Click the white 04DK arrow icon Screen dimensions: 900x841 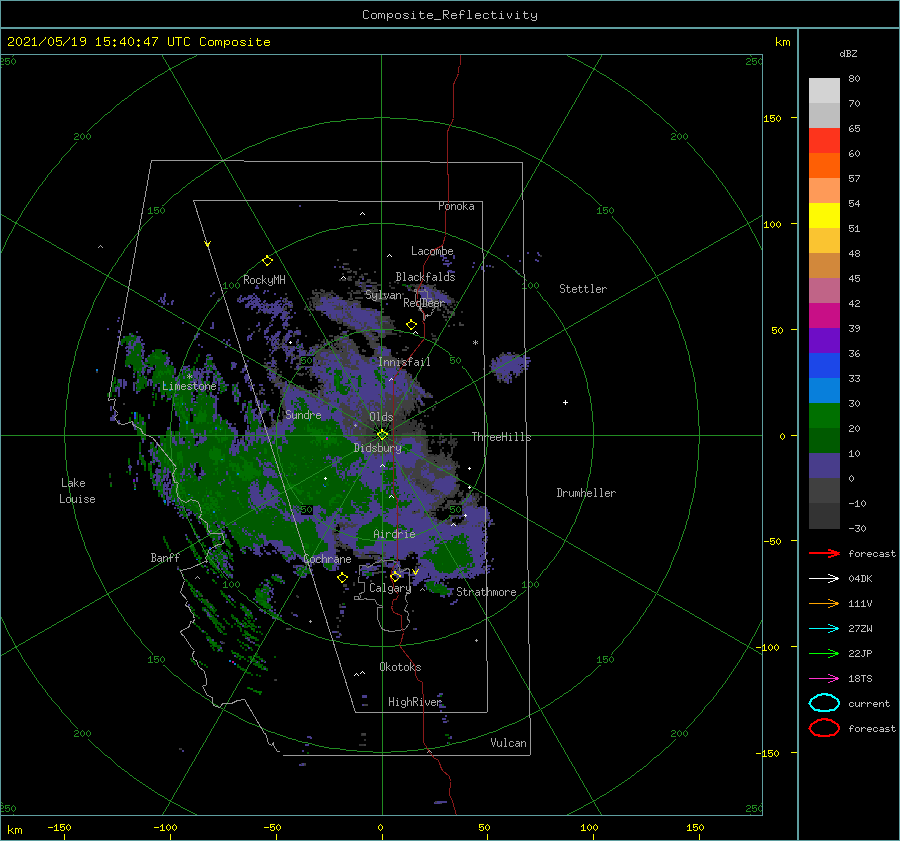[x=824, y=579]
